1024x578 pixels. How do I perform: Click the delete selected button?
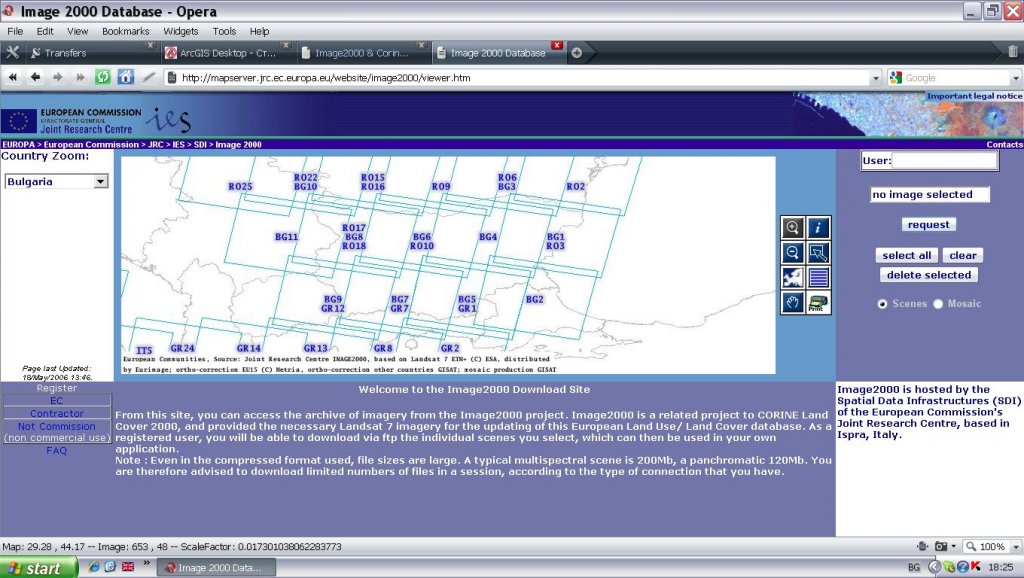929,275
